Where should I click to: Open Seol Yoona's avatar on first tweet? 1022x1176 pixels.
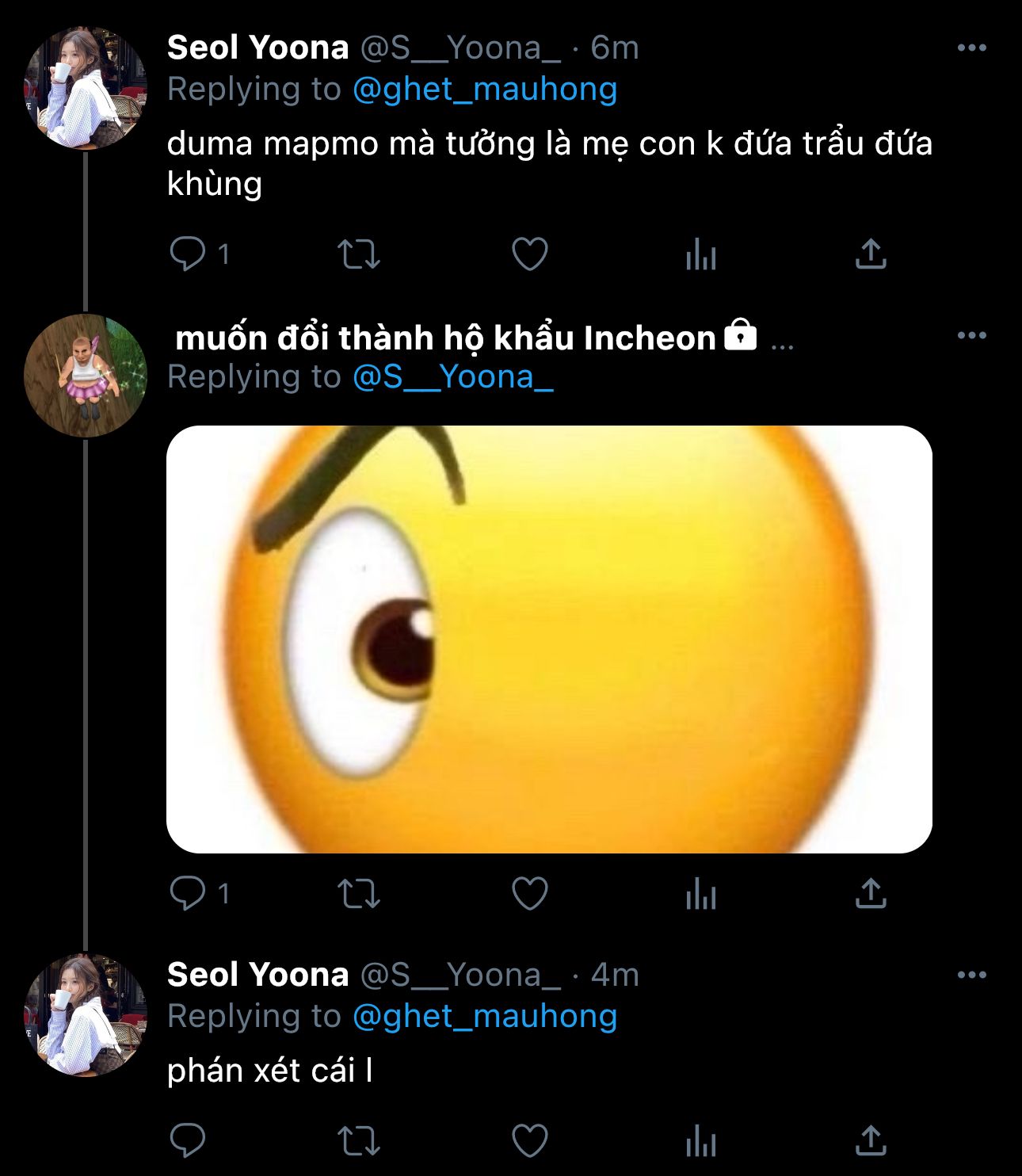[86, 88]
